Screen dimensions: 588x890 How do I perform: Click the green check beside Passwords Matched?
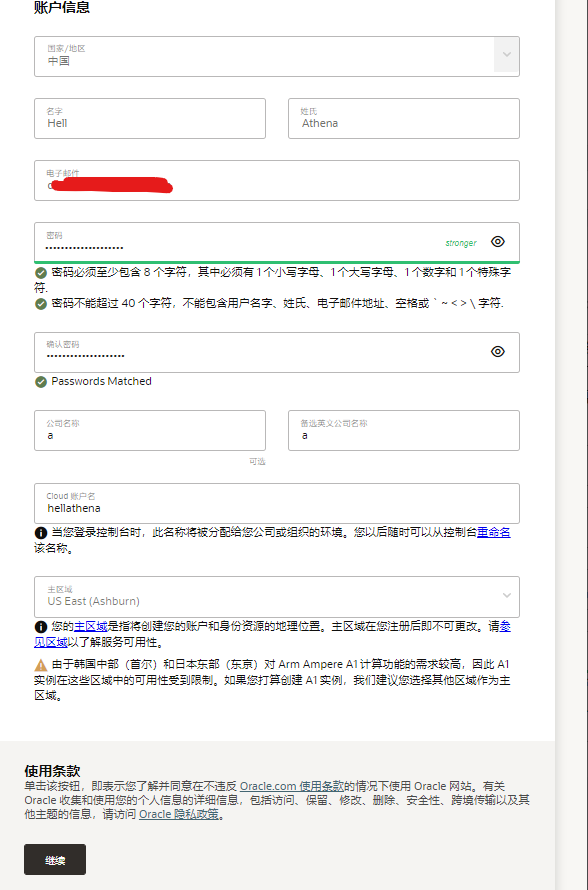pyautogui.click(x=41, y=382)
